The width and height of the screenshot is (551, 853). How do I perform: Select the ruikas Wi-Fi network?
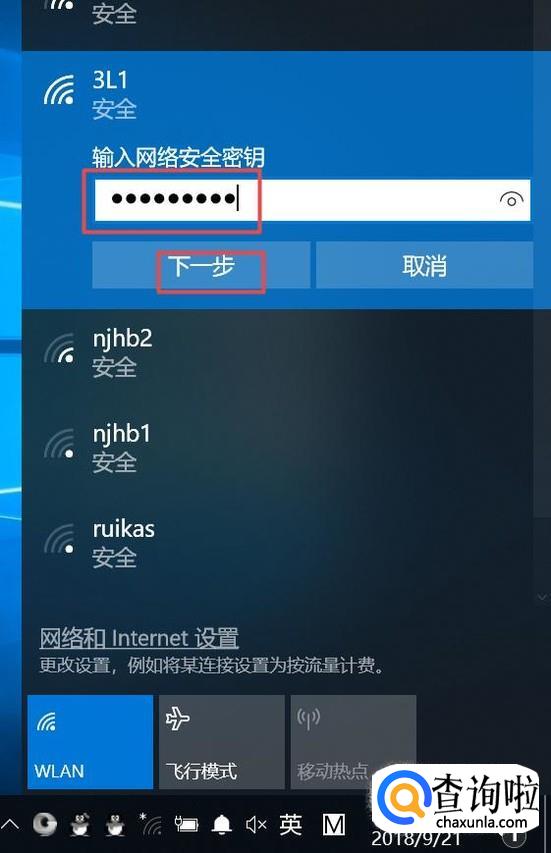pos(277,543)
